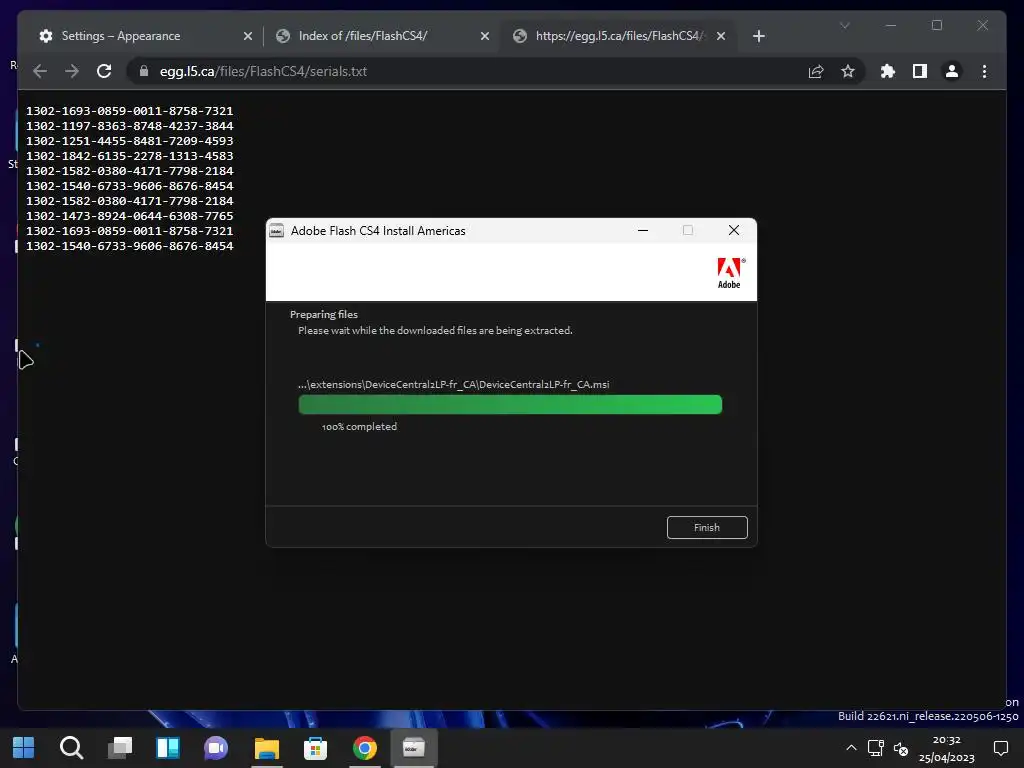Click the padlock site info icon
Viewport: 1024px width, 768px height.
[x=144, y=71]
